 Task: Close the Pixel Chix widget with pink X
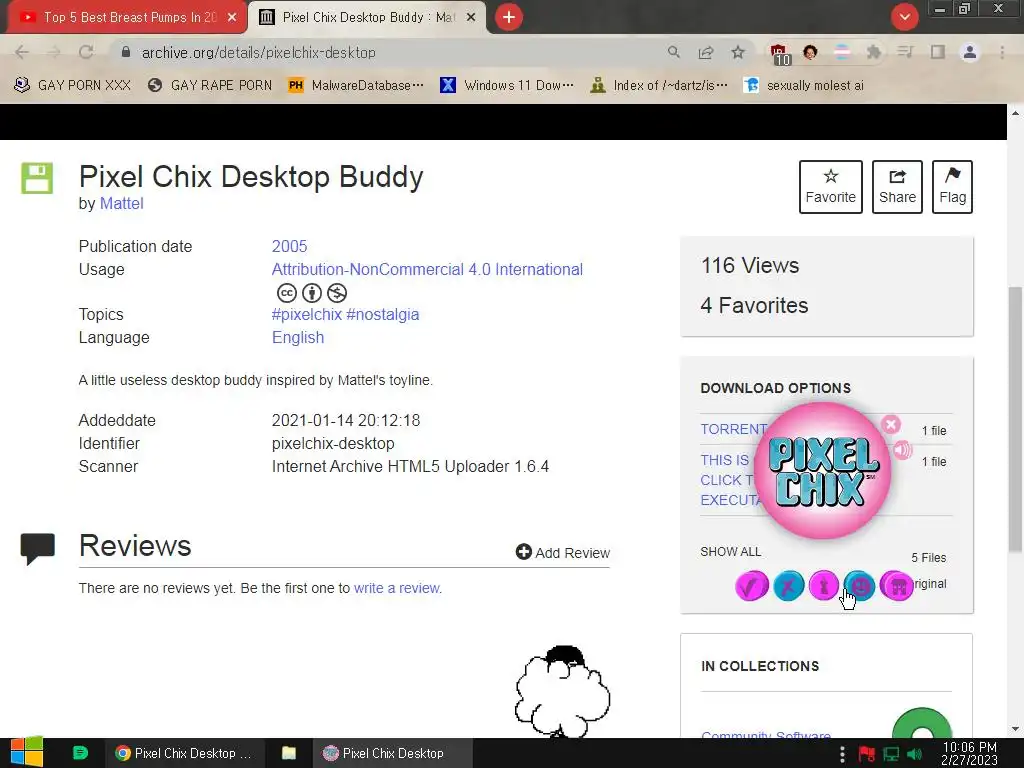pyautogui.click(x=891, y=424)
